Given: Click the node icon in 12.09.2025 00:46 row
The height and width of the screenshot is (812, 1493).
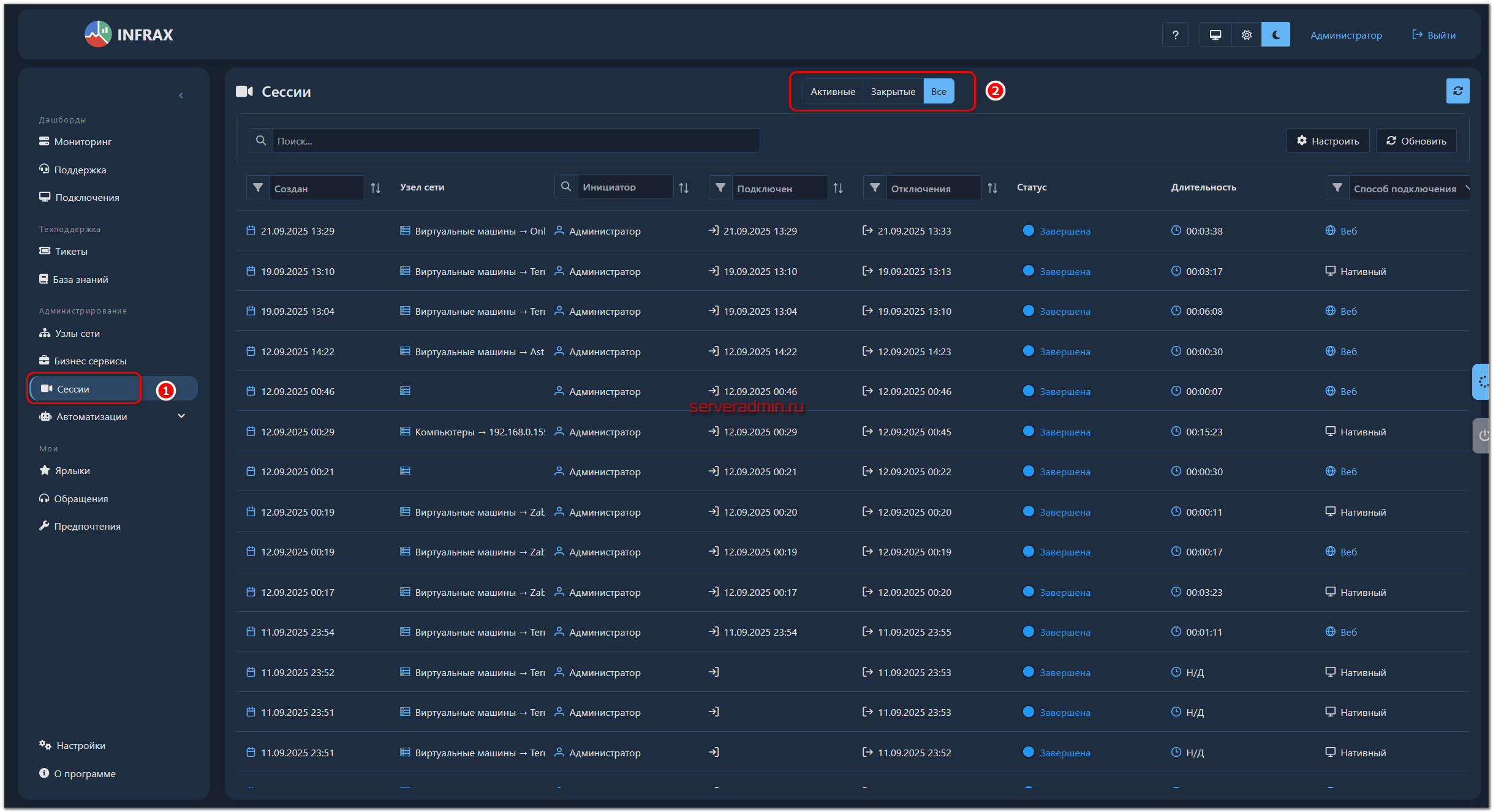Looking at the screenshot, I should pos(405,391).
